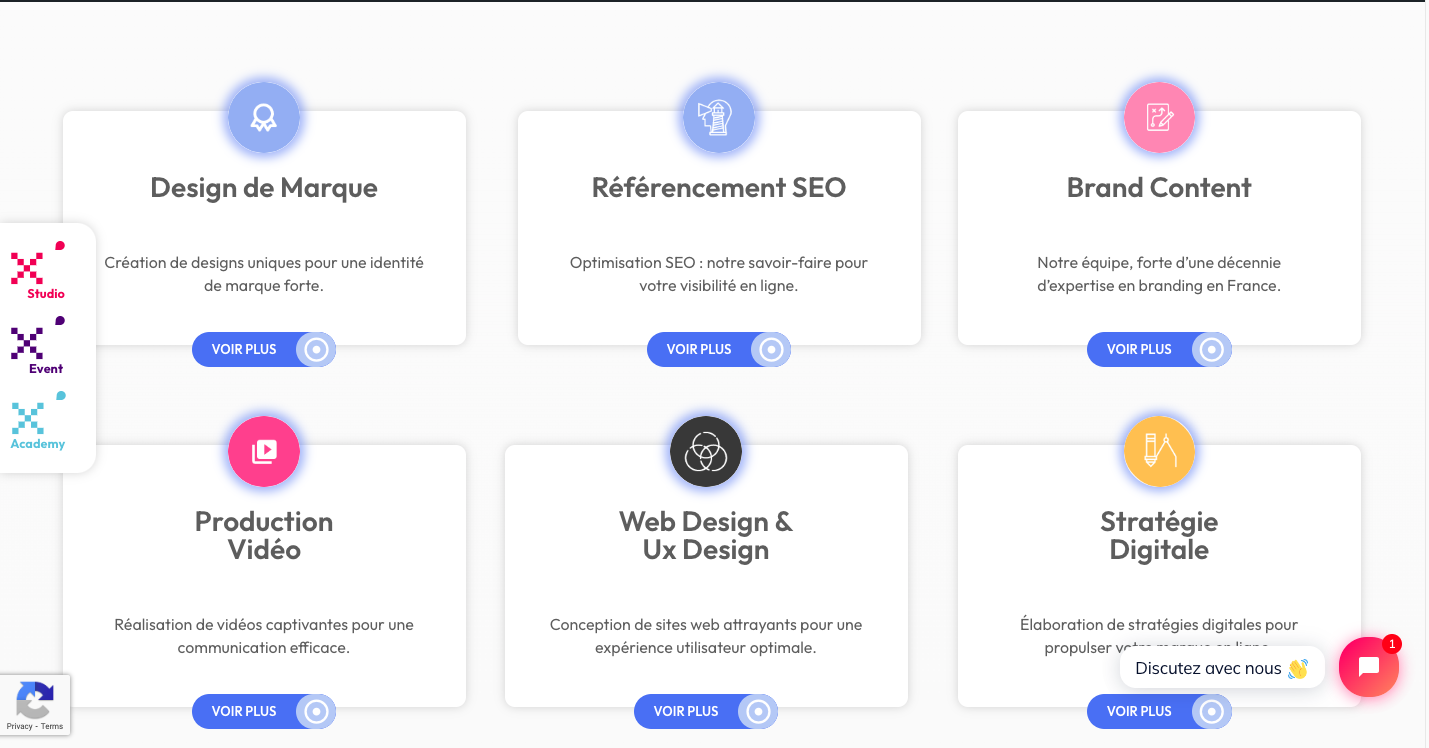The height and width of the screenshot is (748, 1429).
Task: Click VOIR PLUS under Web Design
Action: point(705,711)
